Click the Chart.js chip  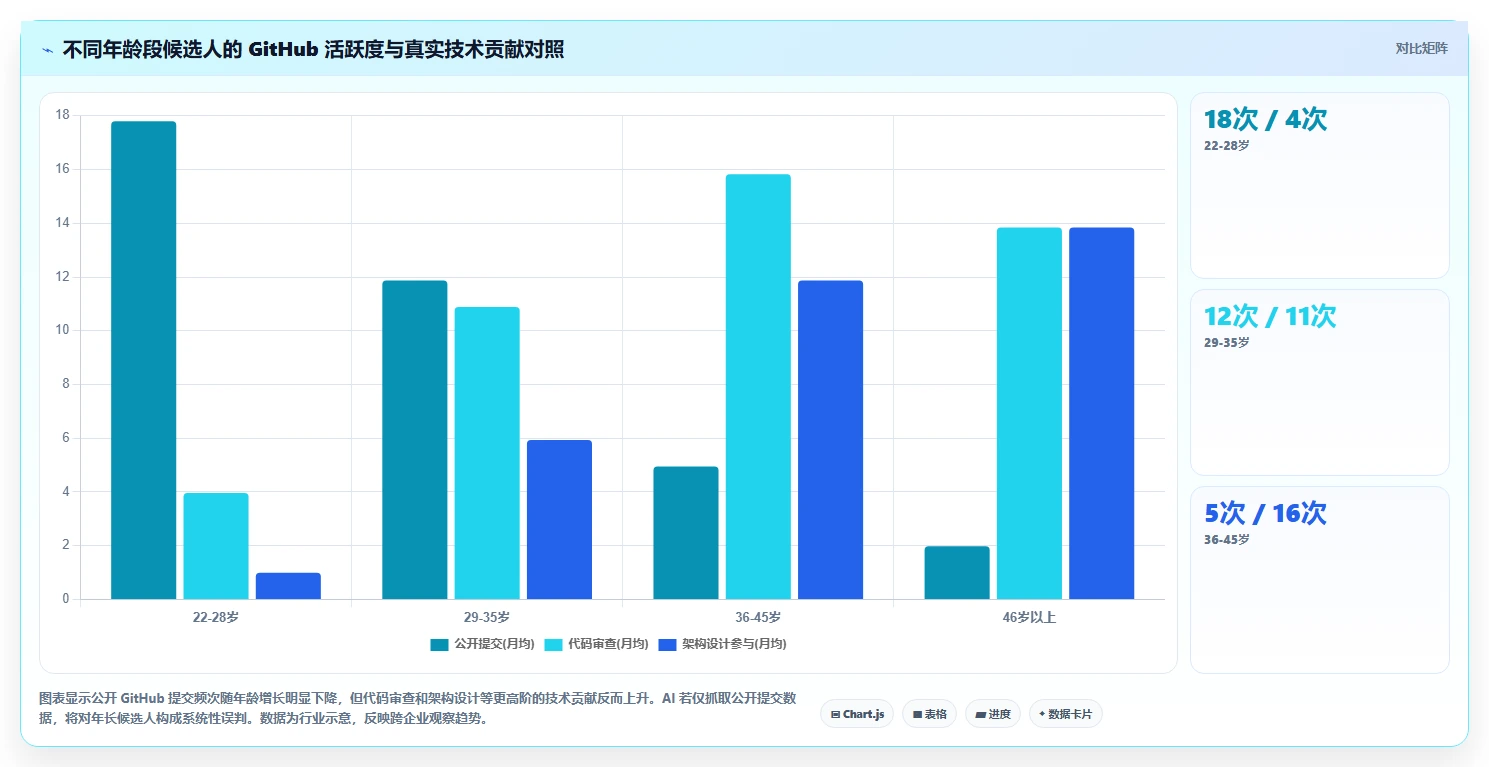pyautogui.click(x=857, y=714)
